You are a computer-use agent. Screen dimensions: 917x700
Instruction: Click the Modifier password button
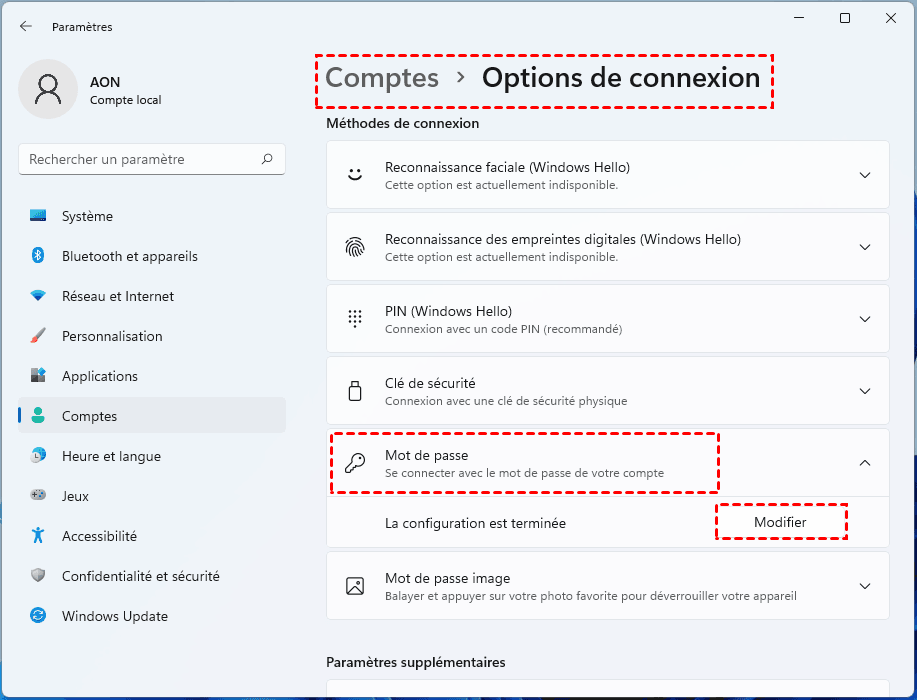(x=780, y=522)
